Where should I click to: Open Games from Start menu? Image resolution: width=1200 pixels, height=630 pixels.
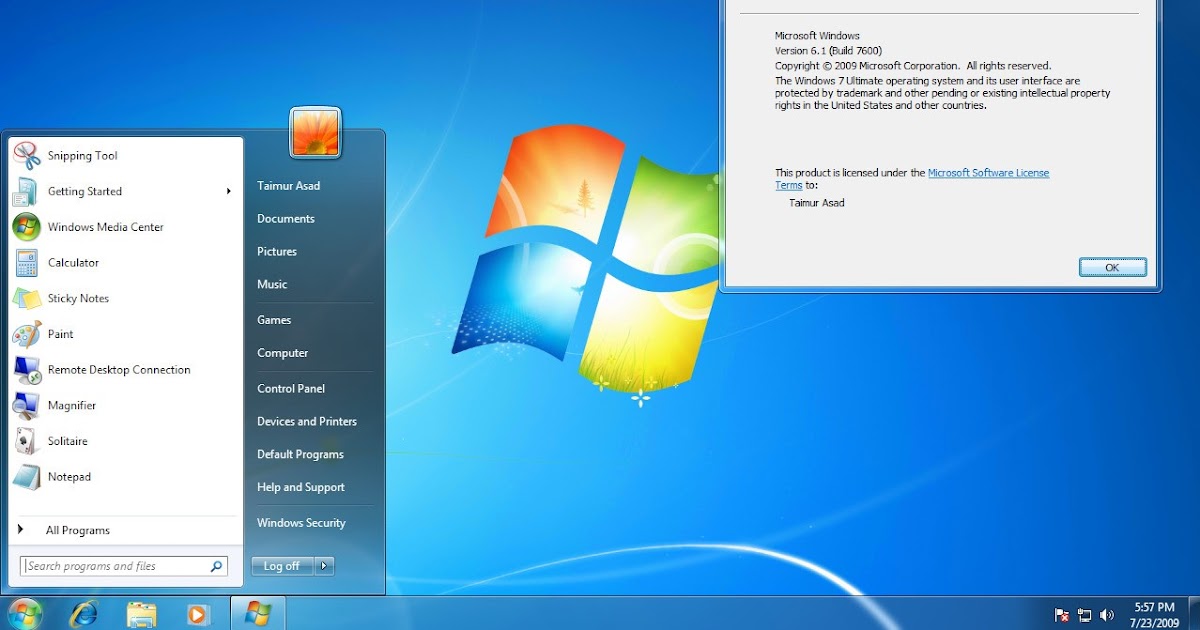(x=274, y=320)
